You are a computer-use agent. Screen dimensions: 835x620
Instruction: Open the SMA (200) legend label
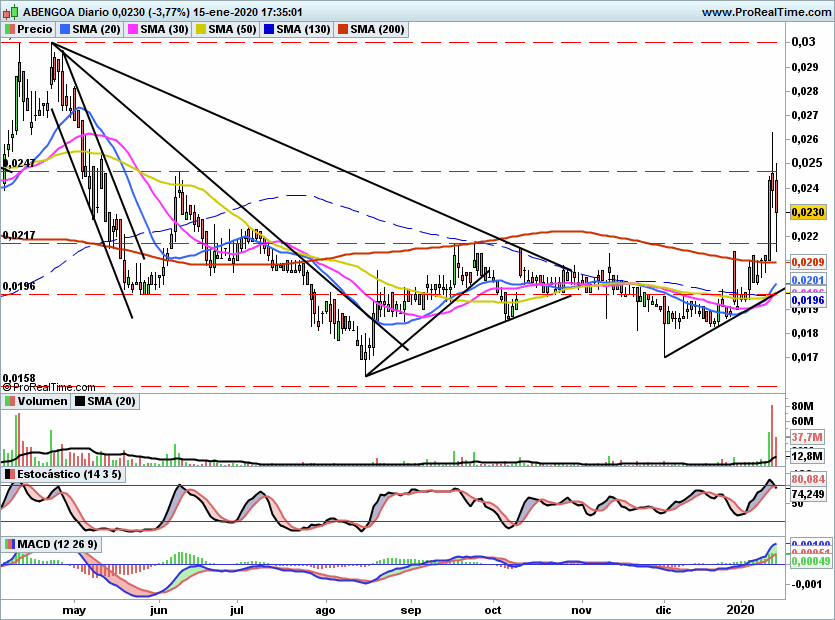click(x=377, y=29)
